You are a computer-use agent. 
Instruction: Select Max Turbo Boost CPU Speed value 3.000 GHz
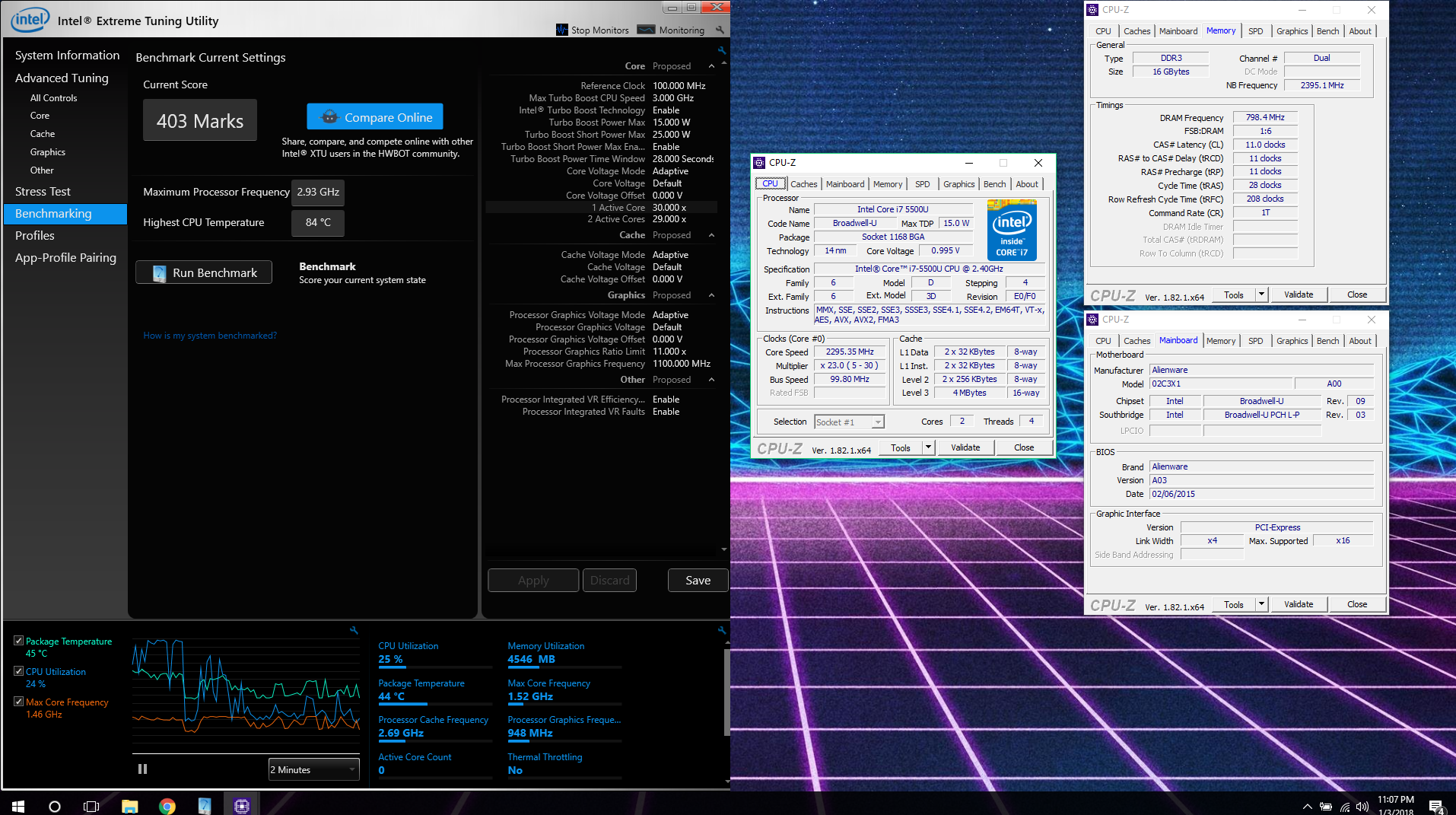click(672, 98)
